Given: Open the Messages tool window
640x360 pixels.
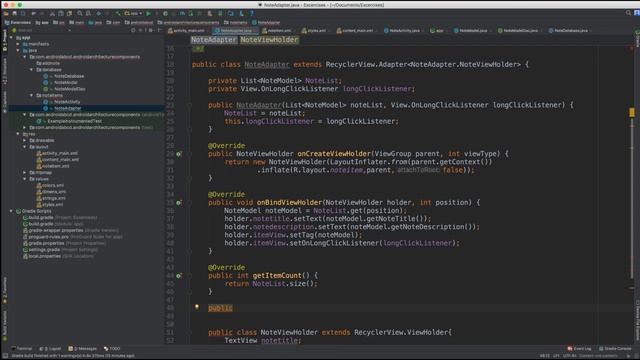Looking at the screenshot, I should coord(82,349).
